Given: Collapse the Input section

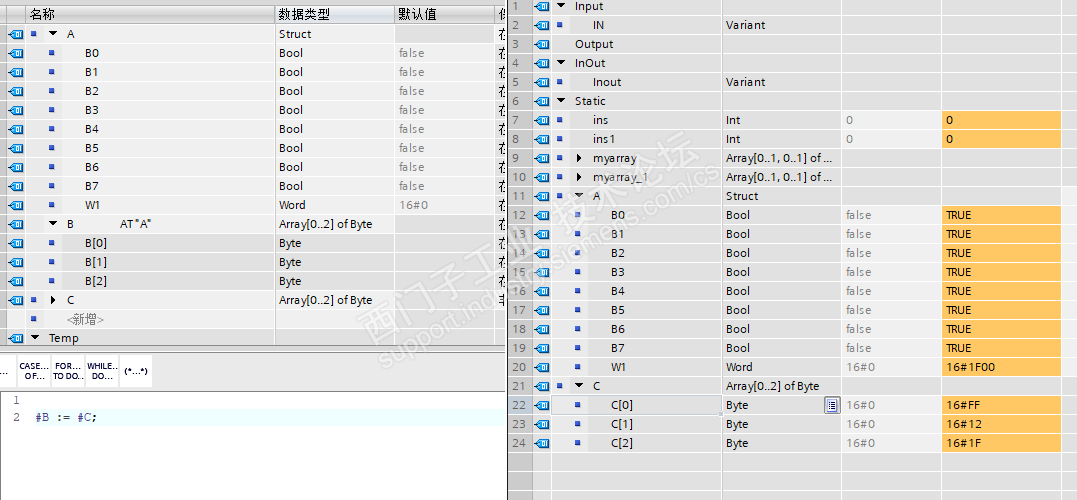Looking at the screenshot, I should click(561, 6).
